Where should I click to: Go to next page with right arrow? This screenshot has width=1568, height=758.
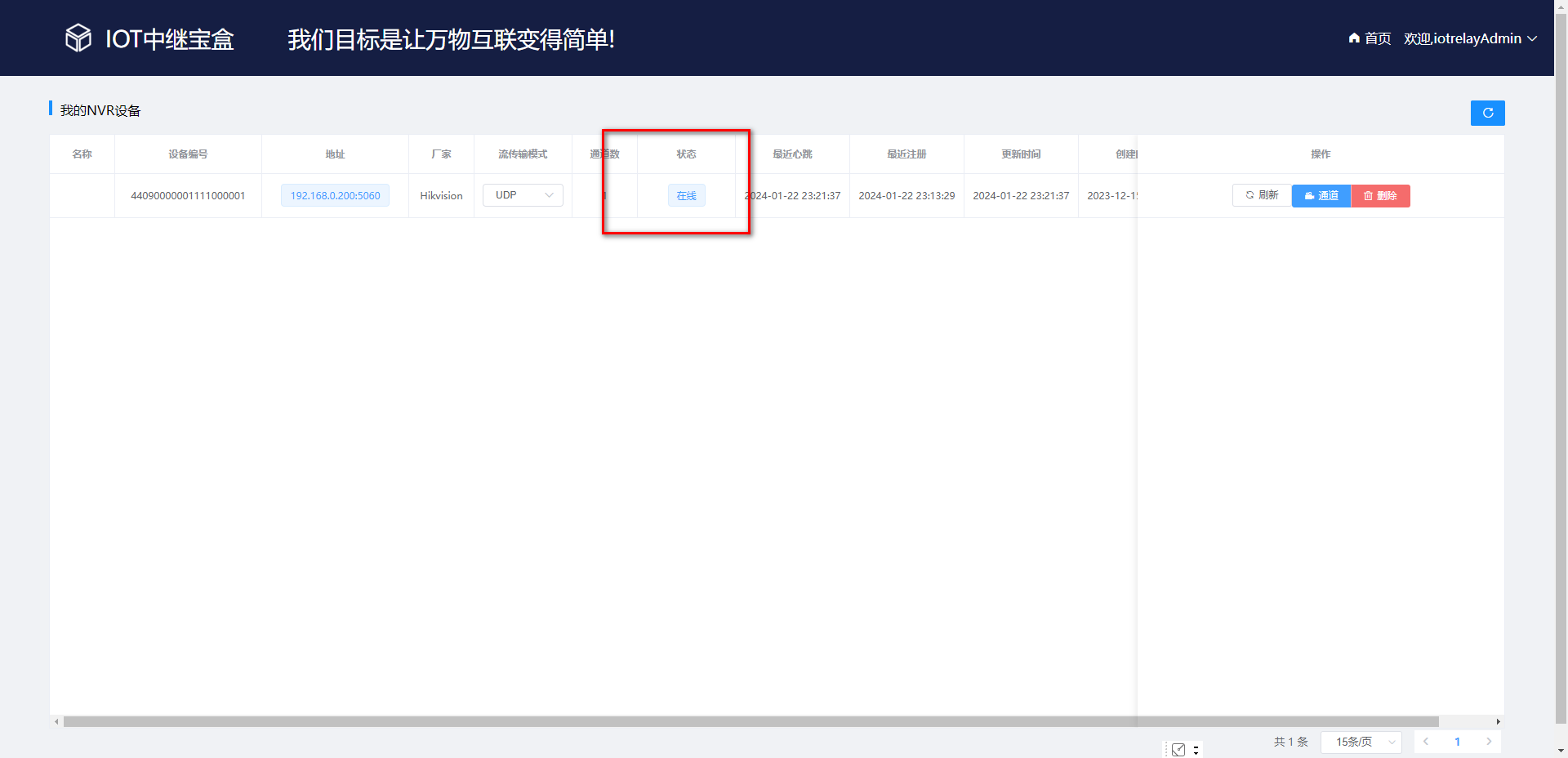[1489, 742]
